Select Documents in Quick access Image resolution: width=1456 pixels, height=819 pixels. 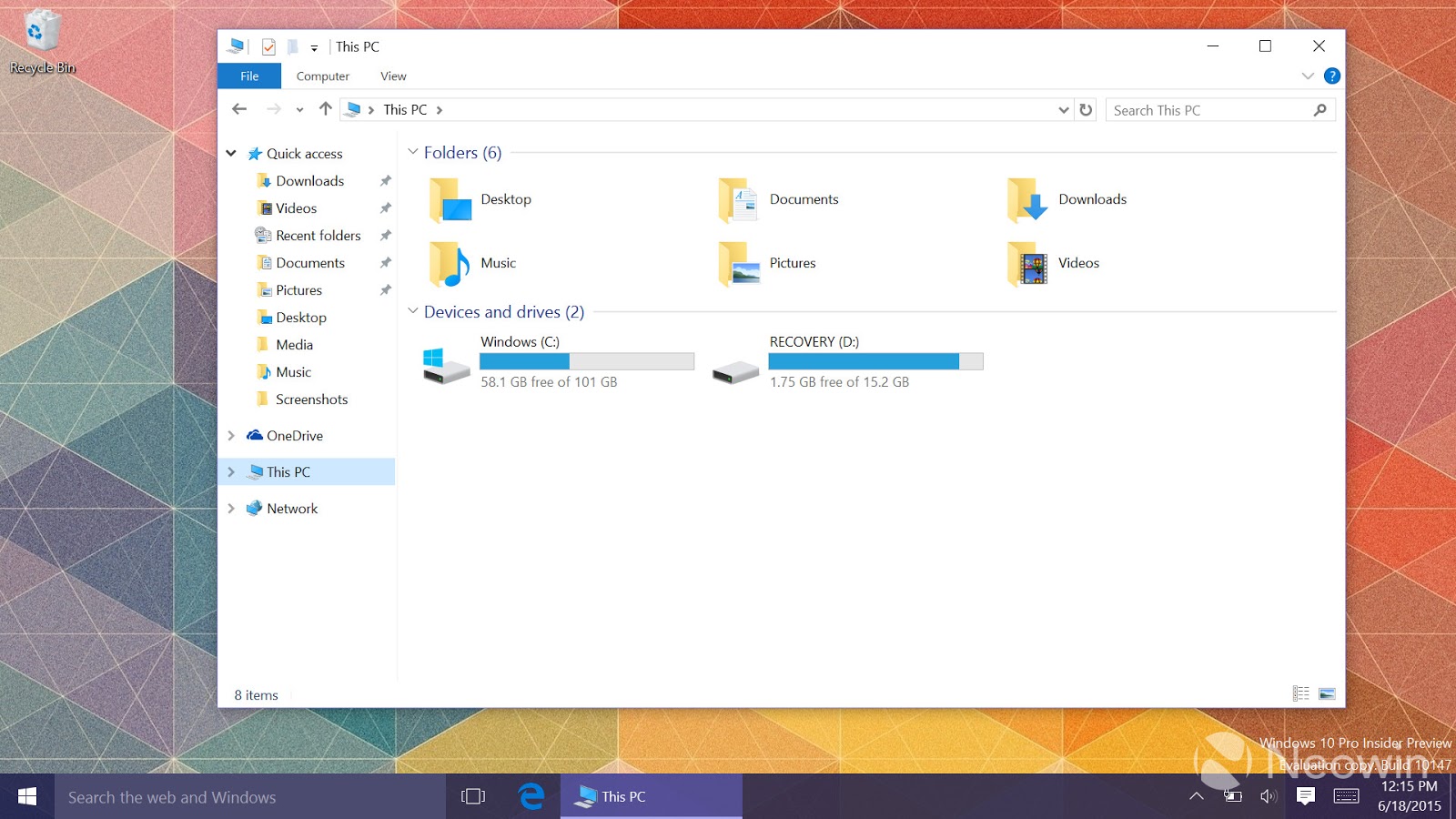[x=310, y=263]
